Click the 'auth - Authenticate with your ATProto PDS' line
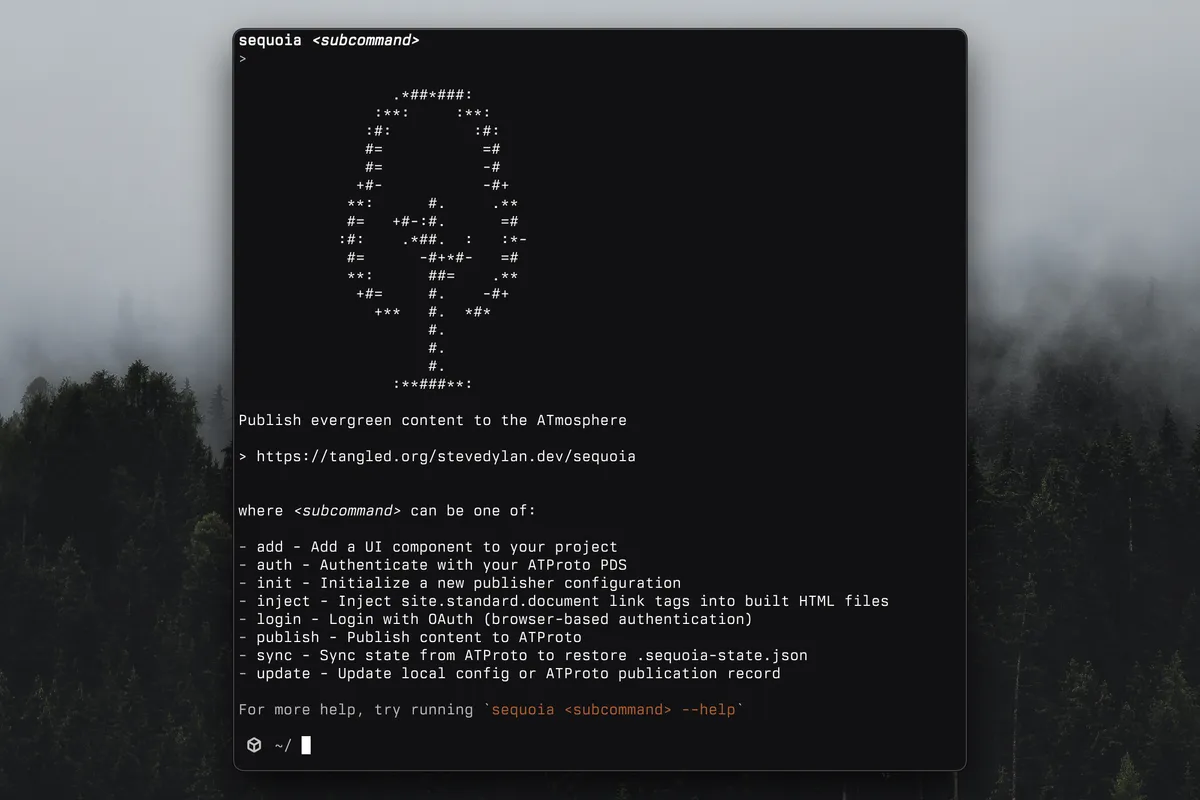Image resolution: width=1200 pixels, height=800 pixels. [x=433, y=565]
